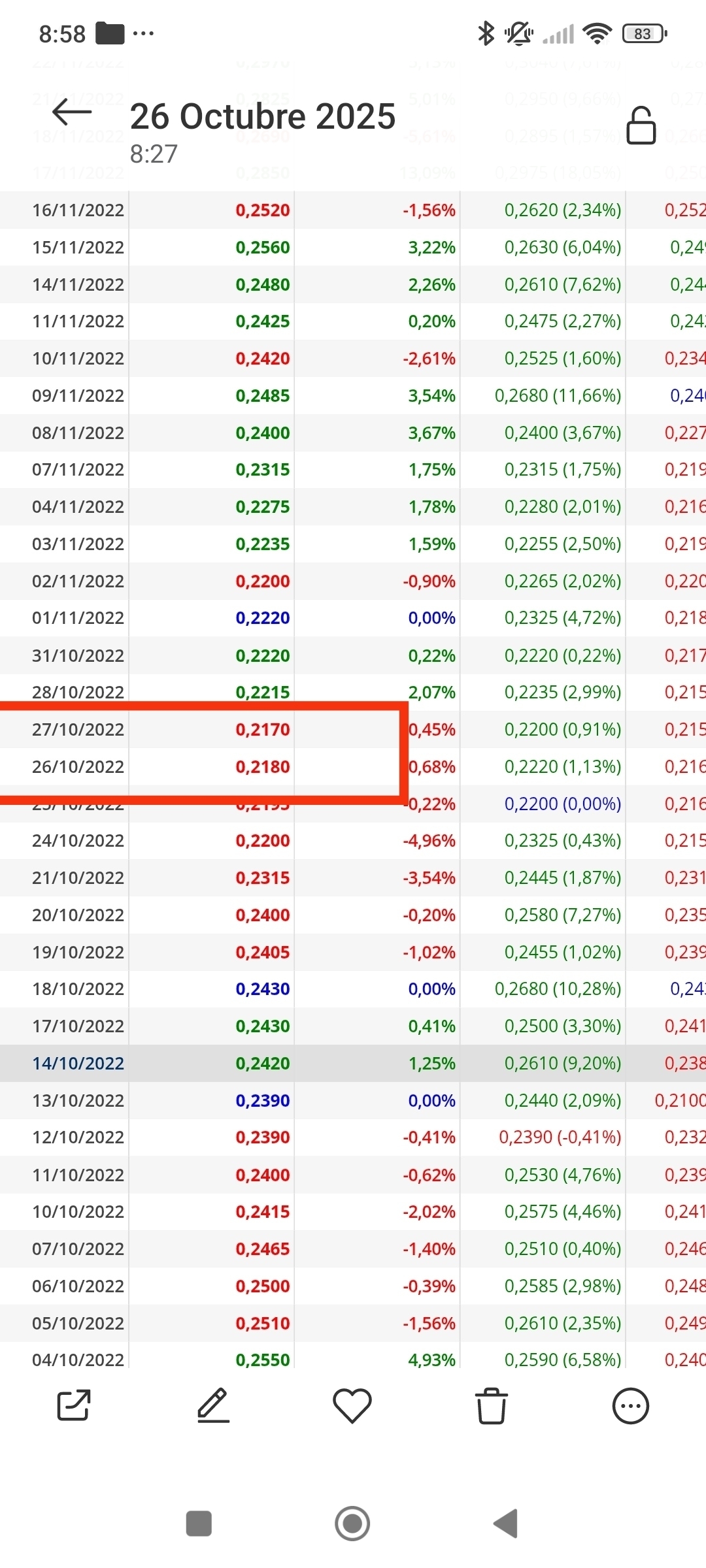
Task: Select date cell 16/11/2022
Action: pyautogui.click(x=78, y=210)
